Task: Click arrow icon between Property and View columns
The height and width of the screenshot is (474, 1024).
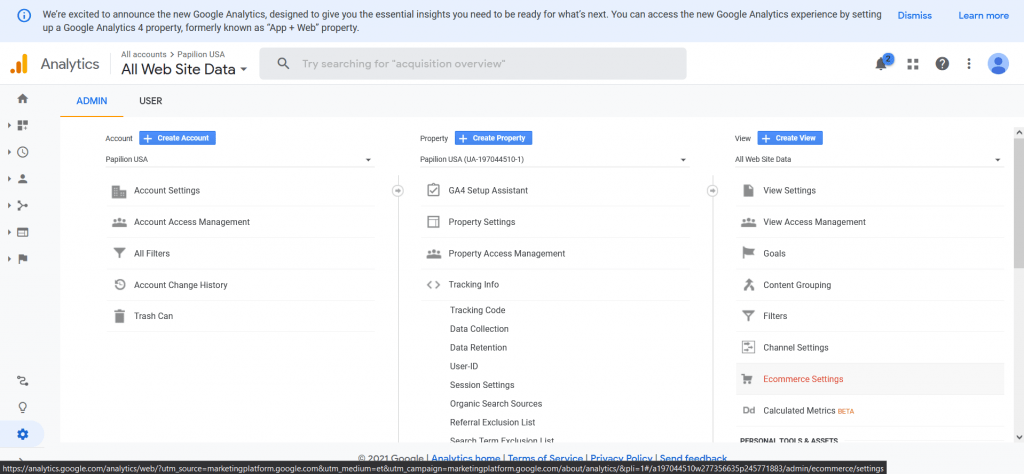Action: point(712,191)
